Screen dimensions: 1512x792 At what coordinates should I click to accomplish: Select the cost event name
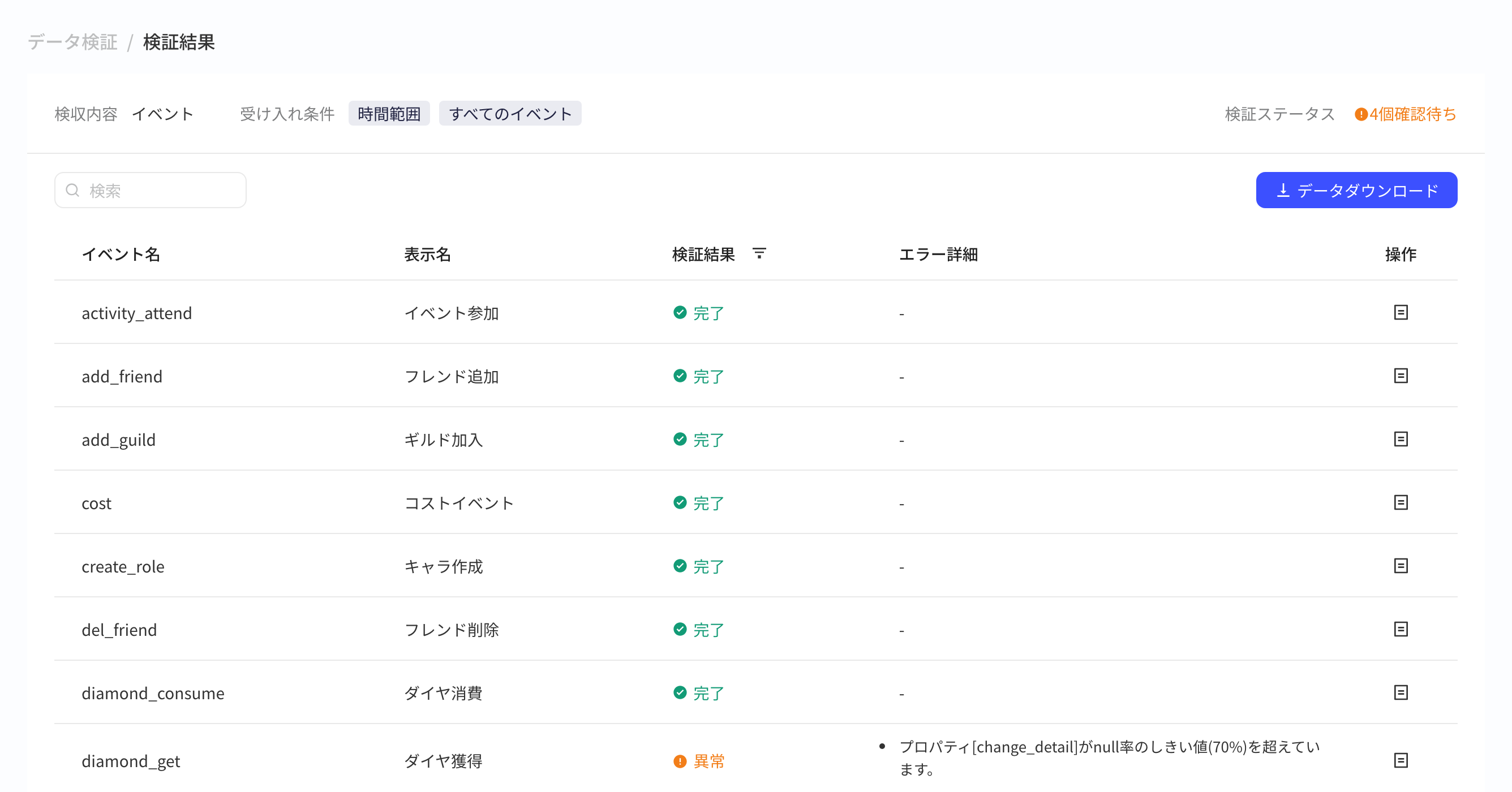(x=96, y=503)
